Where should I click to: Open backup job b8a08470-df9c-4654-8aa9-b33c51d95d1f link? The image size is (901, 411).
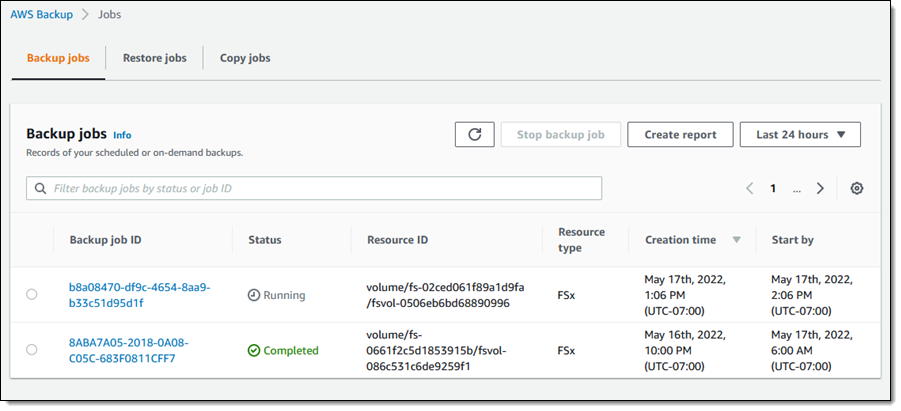pos(140,295)
